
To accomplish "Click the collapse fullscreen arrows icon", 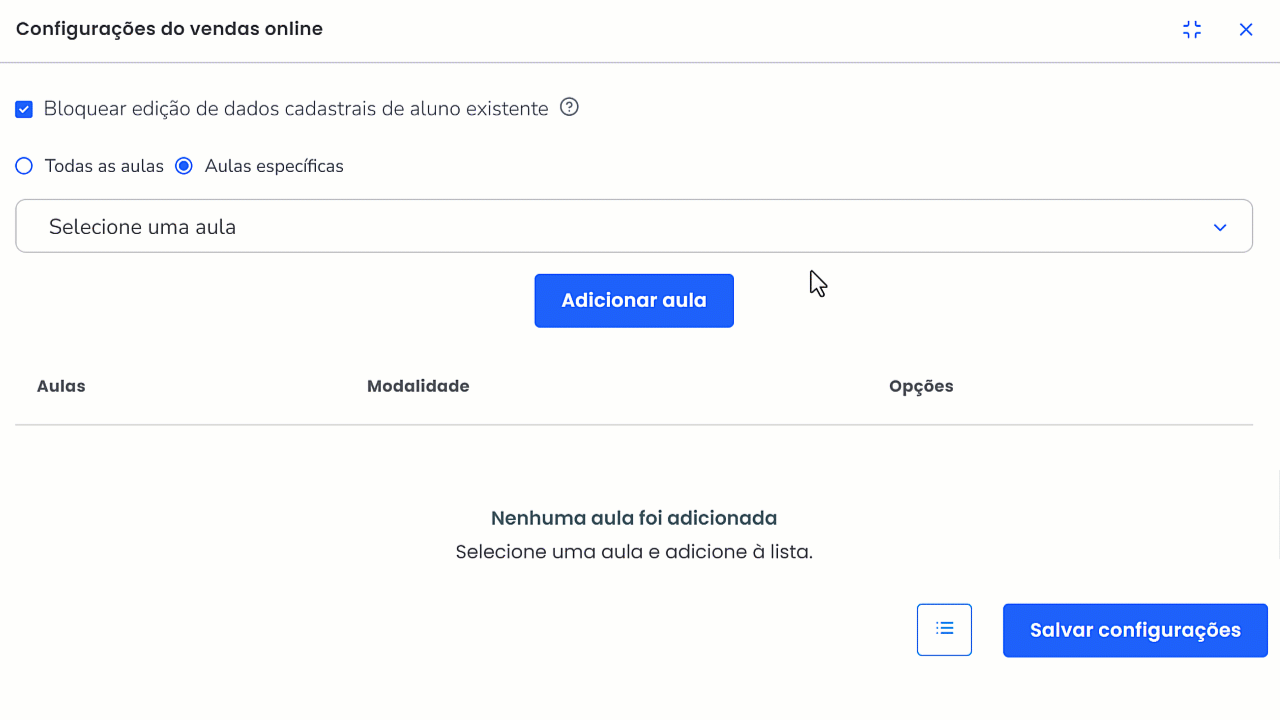I will 1191,30.
